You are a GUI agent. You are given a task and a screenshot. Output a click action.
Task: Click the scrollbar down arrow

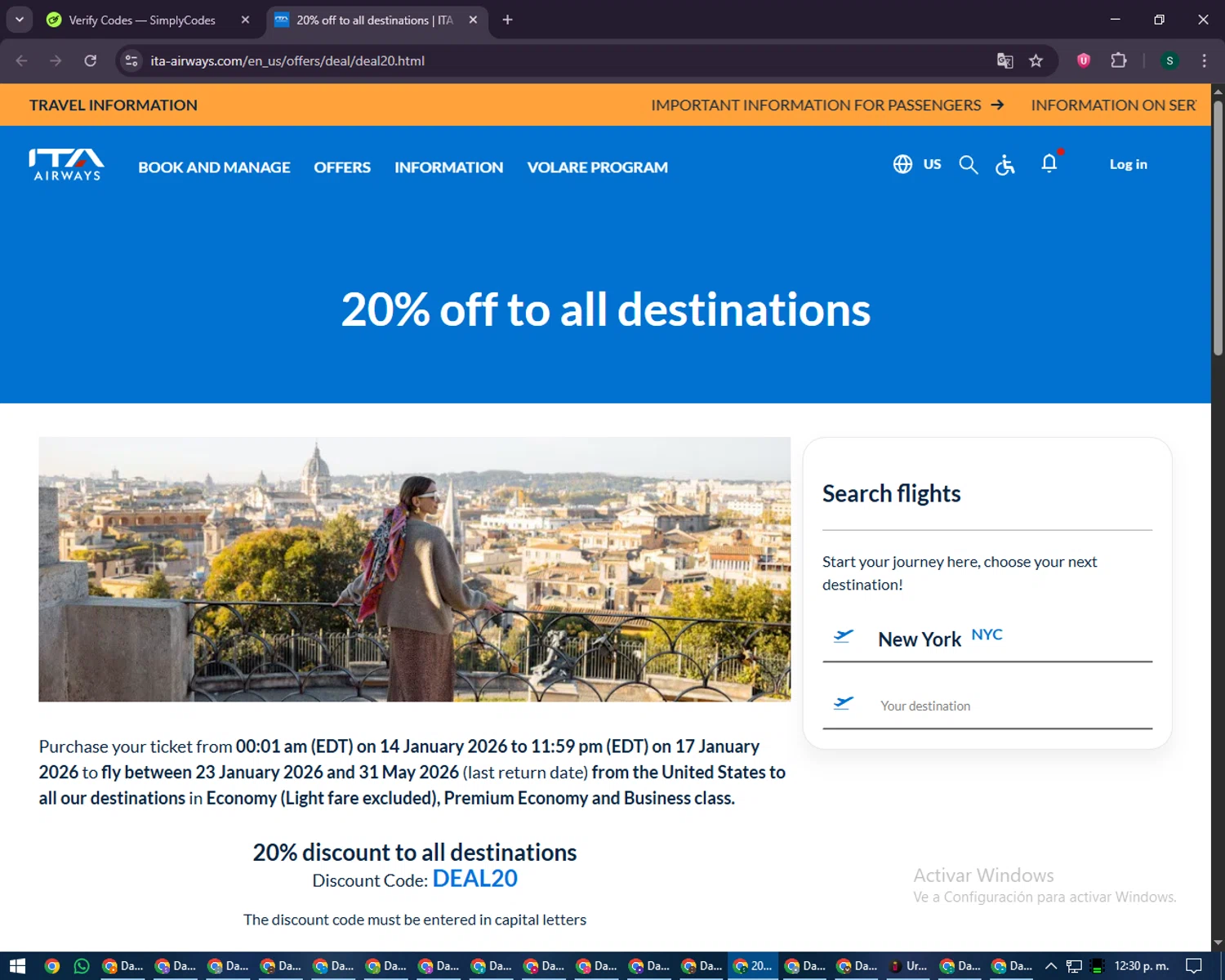pyautogui.click(x=1218, y=942)
